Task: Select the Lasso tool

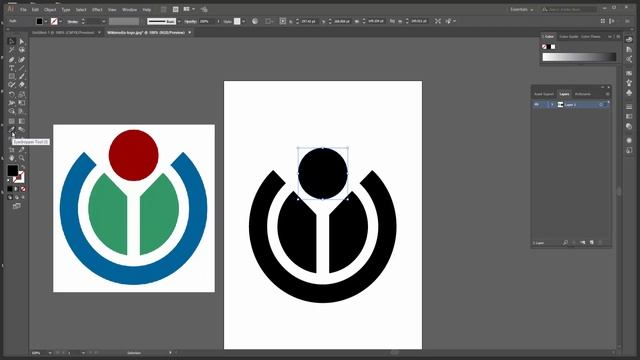Action: point(22,50)
